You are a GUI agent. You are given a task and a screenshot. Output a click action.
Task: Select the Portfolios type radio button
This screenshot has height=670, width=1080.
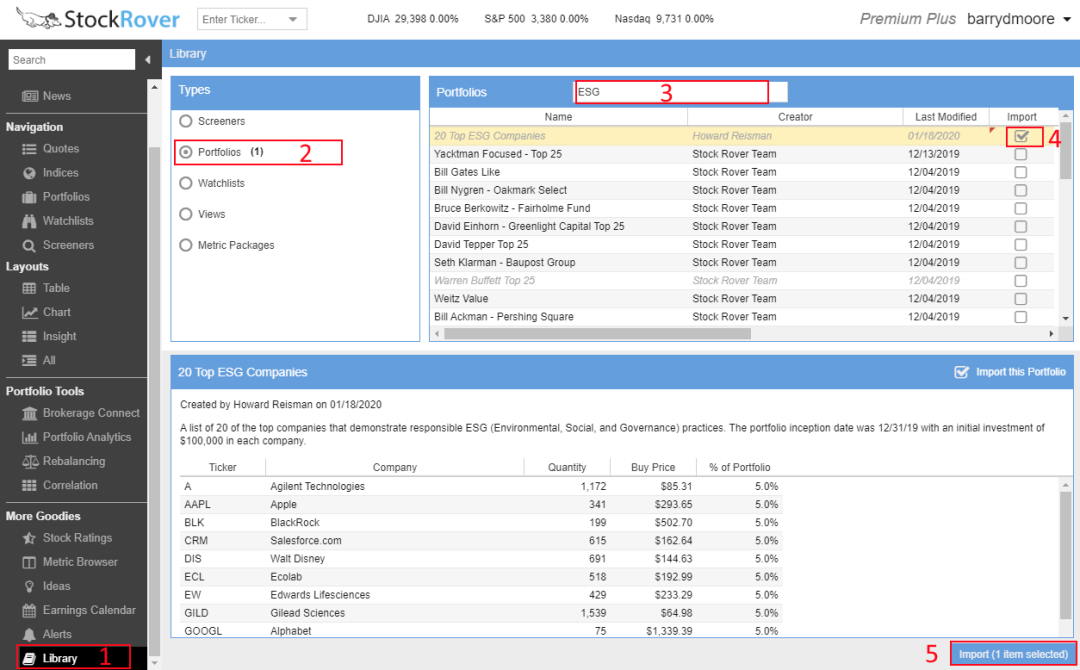click(x=185, y=152)
